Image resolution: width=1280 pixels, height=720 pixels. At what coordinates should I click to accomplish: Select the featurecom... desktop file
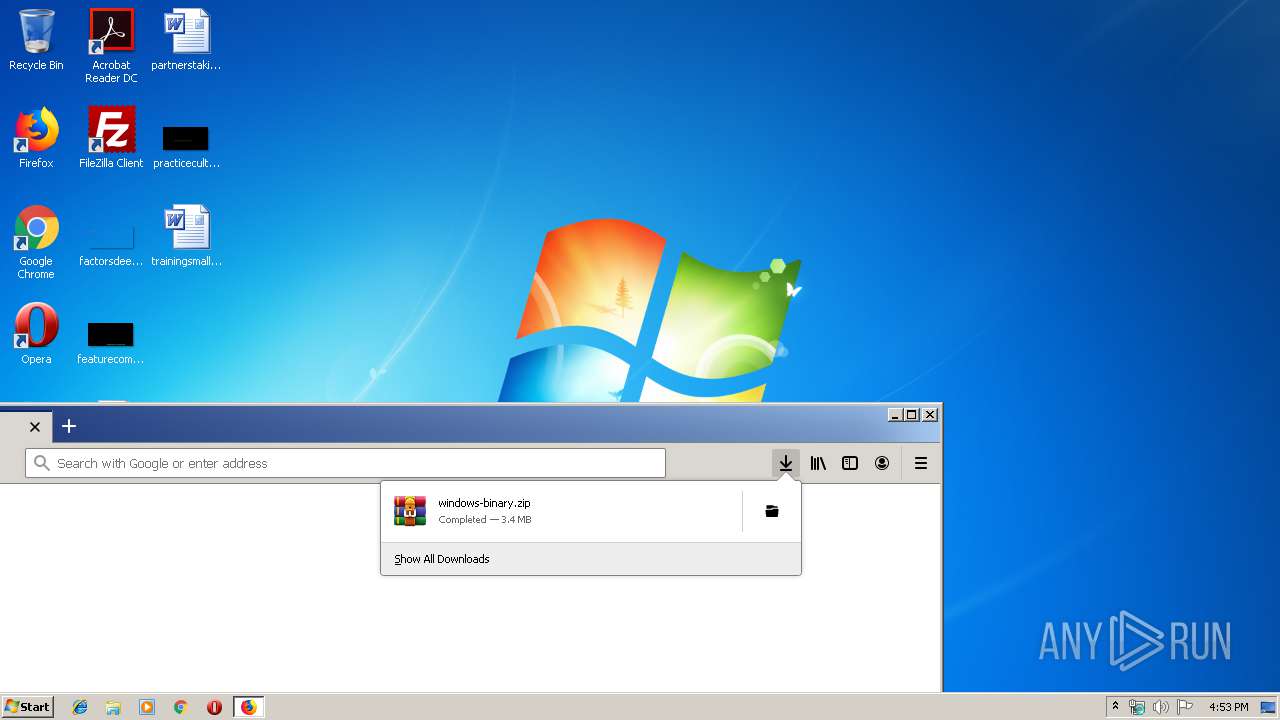tap(111, 343)
